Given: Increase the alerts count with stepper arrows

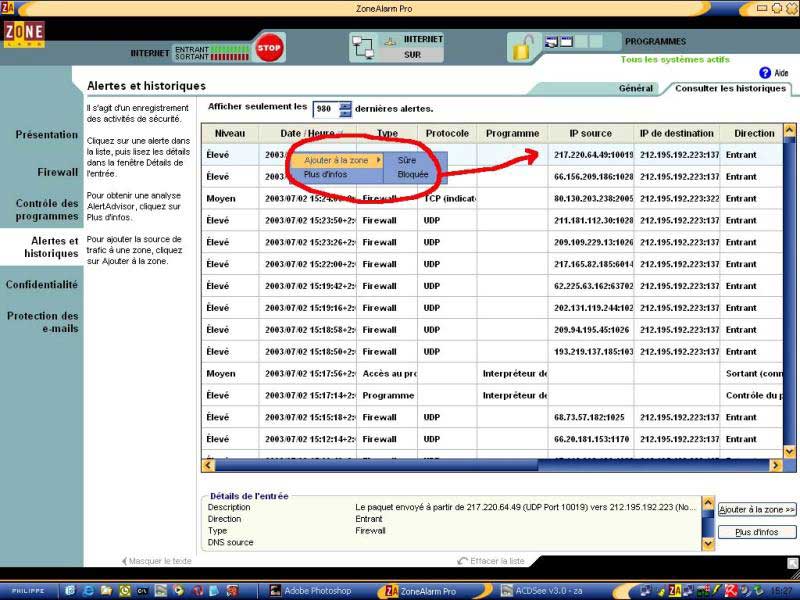Looking at the screenshot, I should [x=346, y=105].
